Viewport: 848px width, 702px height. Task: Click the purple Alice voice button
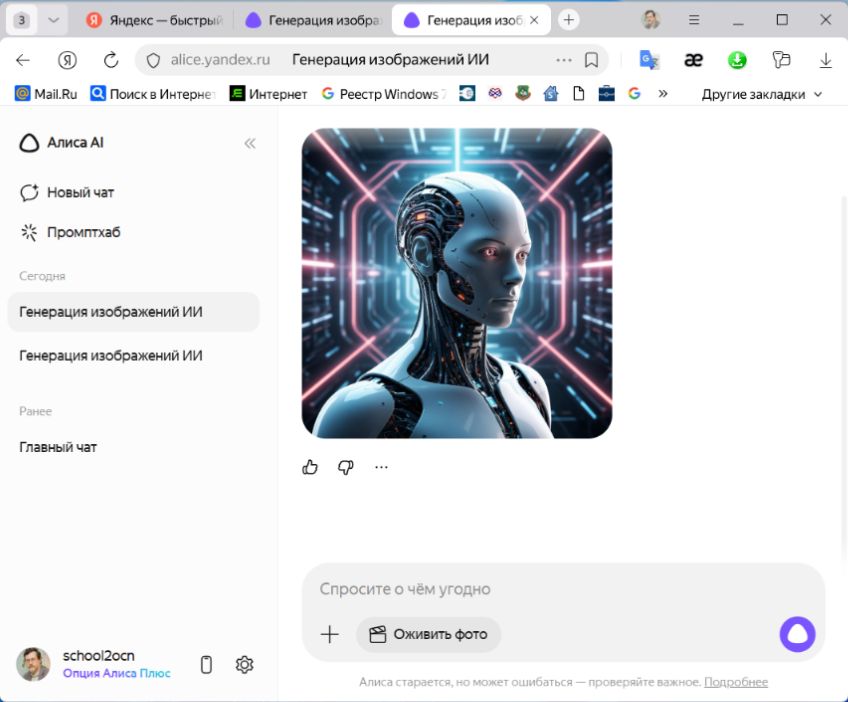click(x=797, y=634)
